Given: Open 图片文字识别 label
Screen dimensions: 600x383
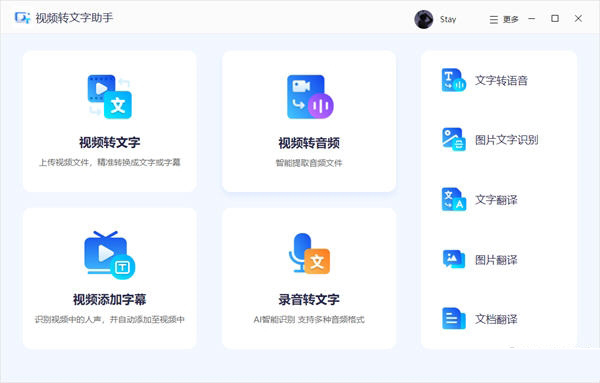Looking at the screenshot, I should pyautogui.click(x=507, y=140).
